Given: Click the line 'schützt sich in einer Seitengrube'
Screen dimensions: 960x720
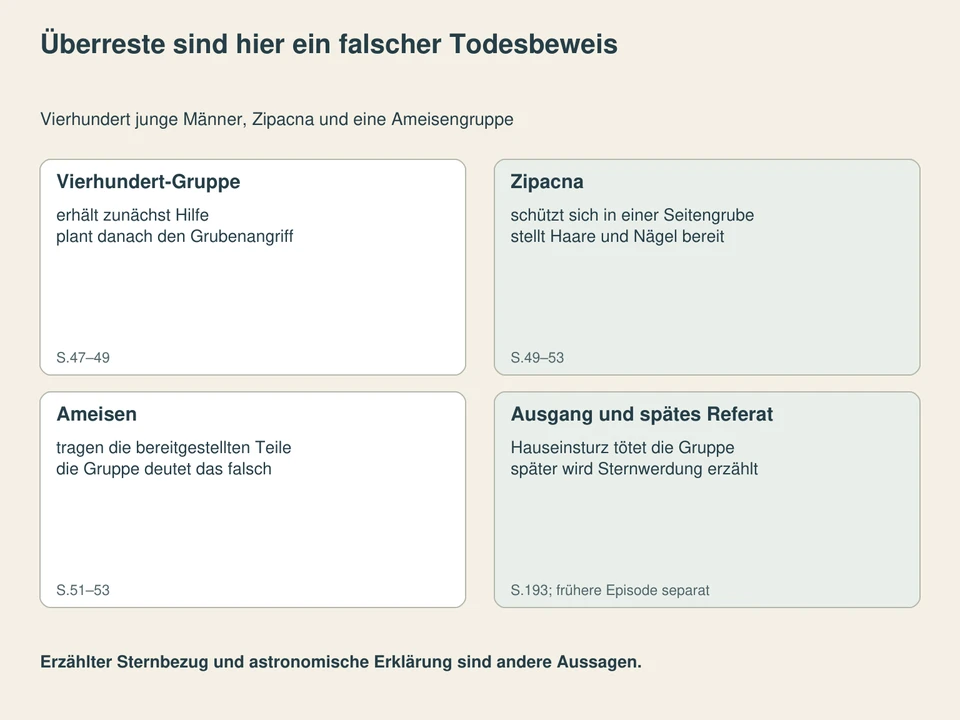Looking at the screenshot, I should (632, 215).
